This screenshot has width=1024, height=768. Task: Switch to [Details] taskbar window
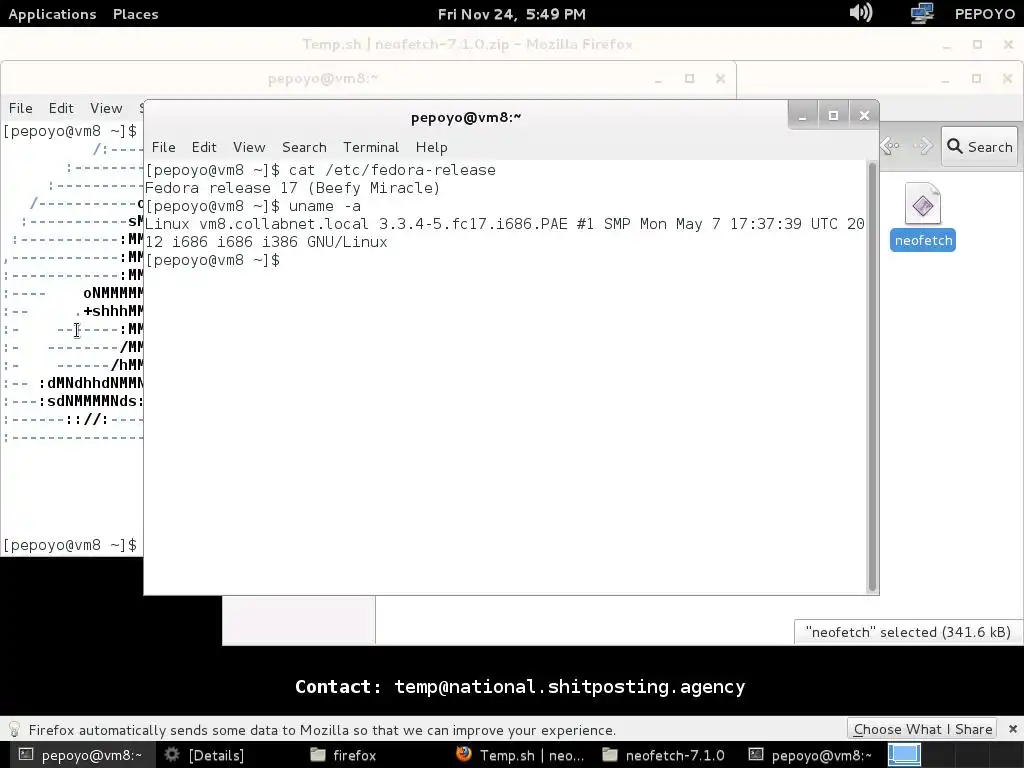coord(204,755)
